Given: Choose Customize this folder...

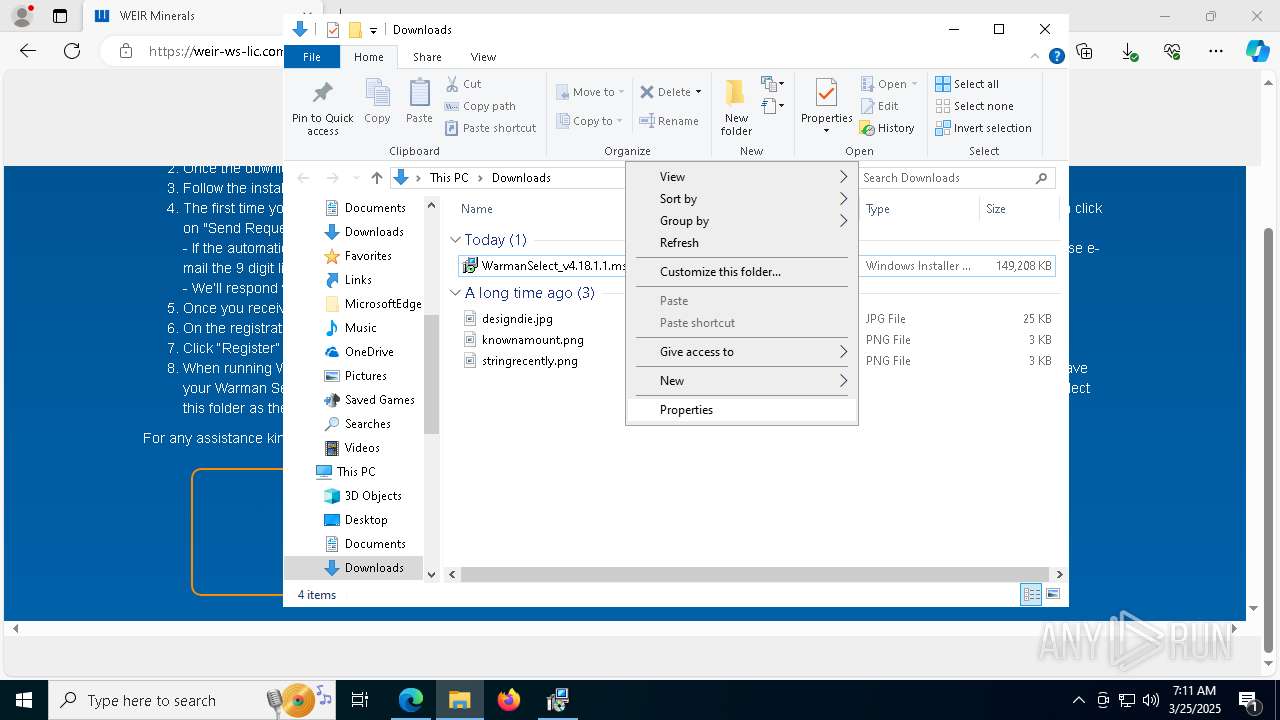Looking at the screenshot, I should [742, 272].
